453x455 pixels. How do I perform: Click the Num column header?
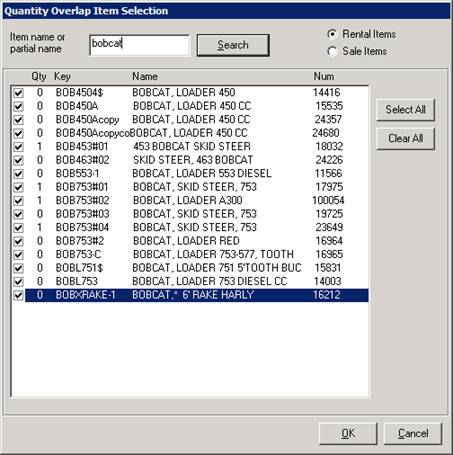[x=324, y=77]
